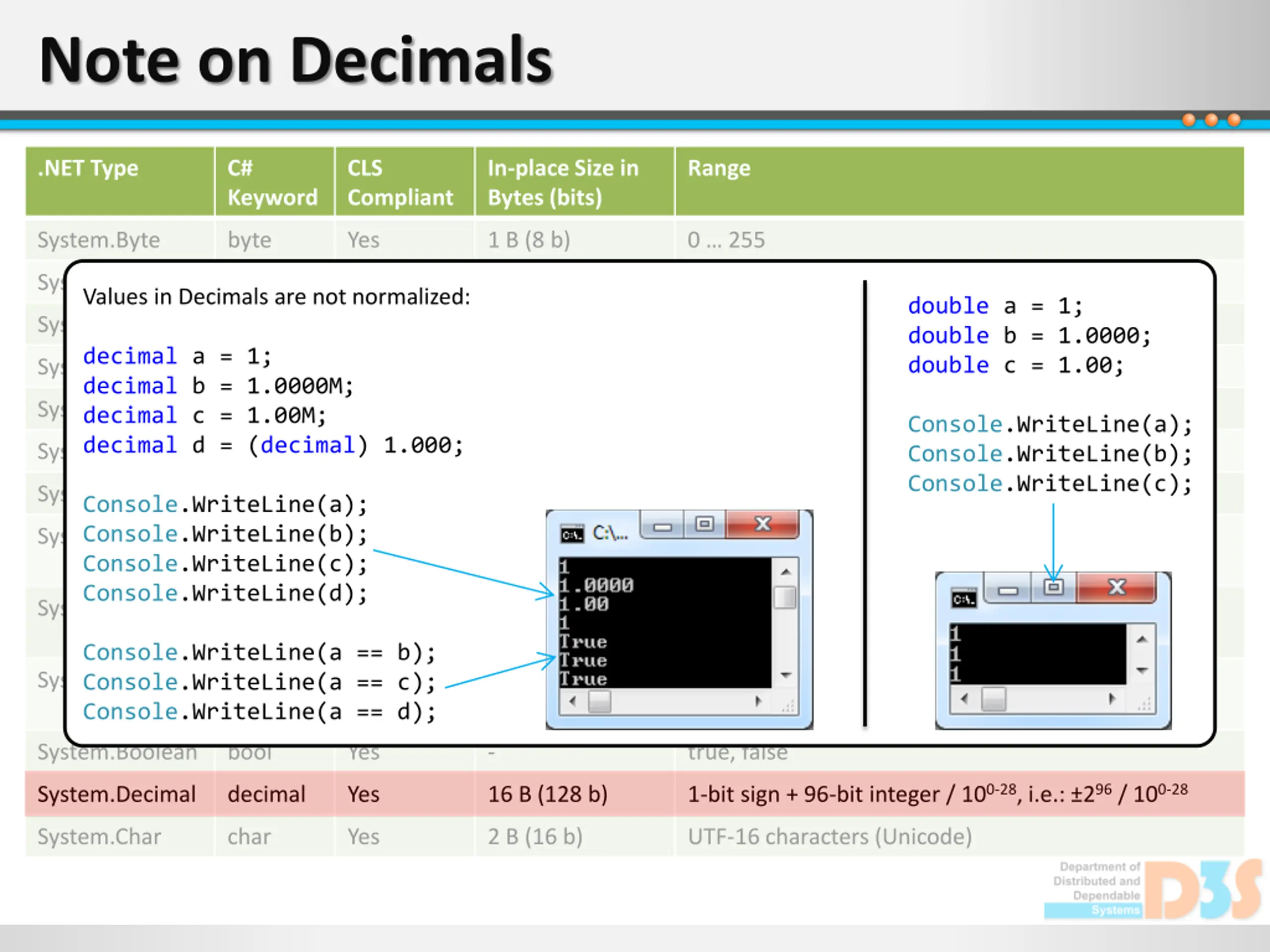Click the cmd icon in the right console title bar

coord(964,599)
